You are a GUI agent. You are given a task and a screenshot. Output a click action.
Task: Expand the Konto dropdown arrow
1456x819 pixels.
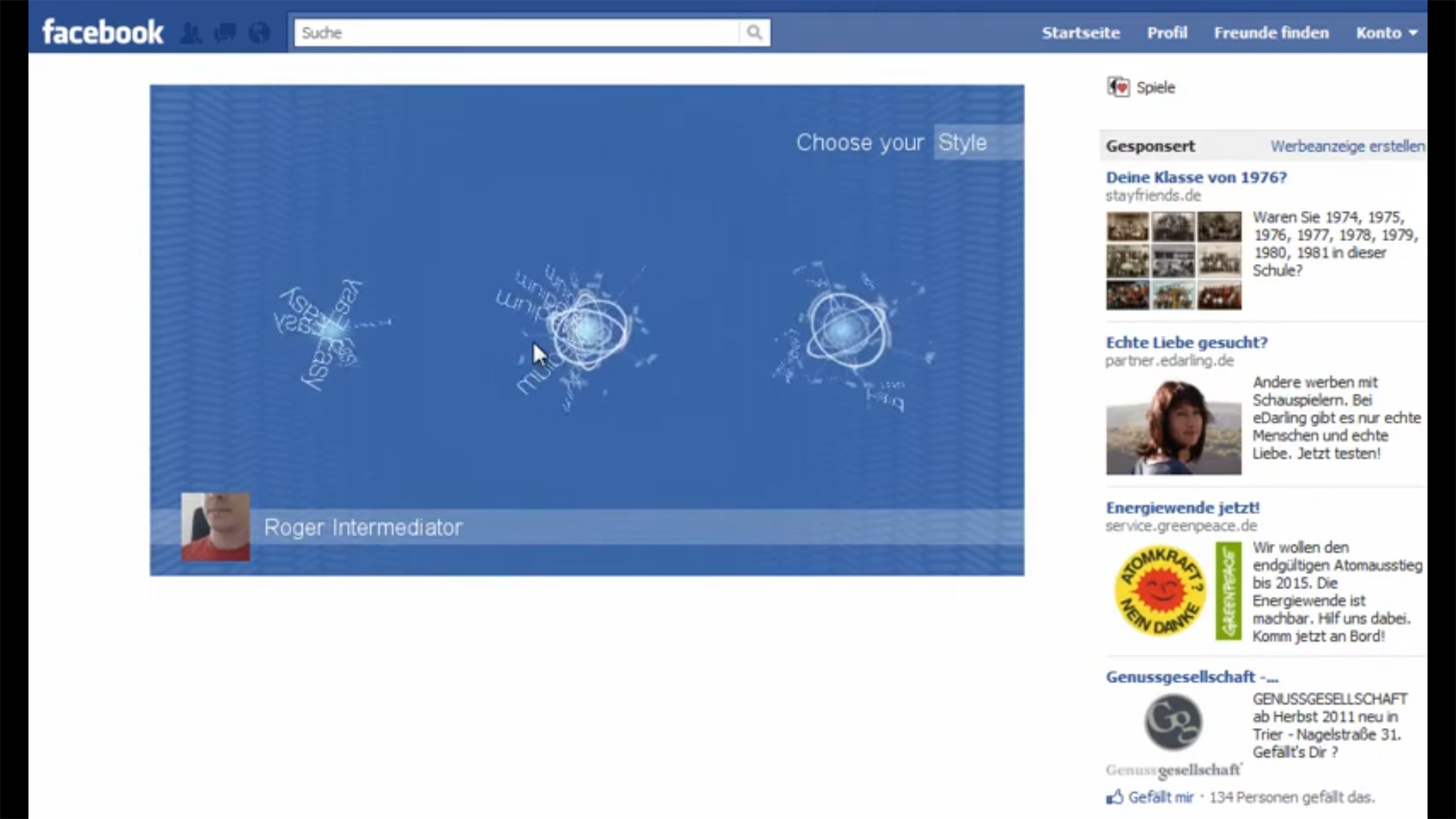click(x=1413, y=33)
